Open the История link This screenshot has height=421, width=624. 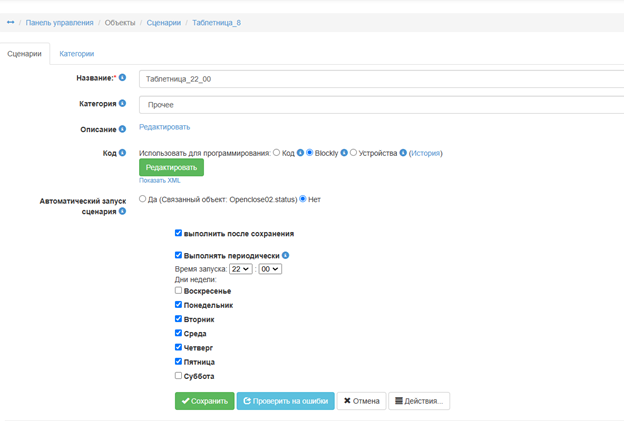point(425,153)
